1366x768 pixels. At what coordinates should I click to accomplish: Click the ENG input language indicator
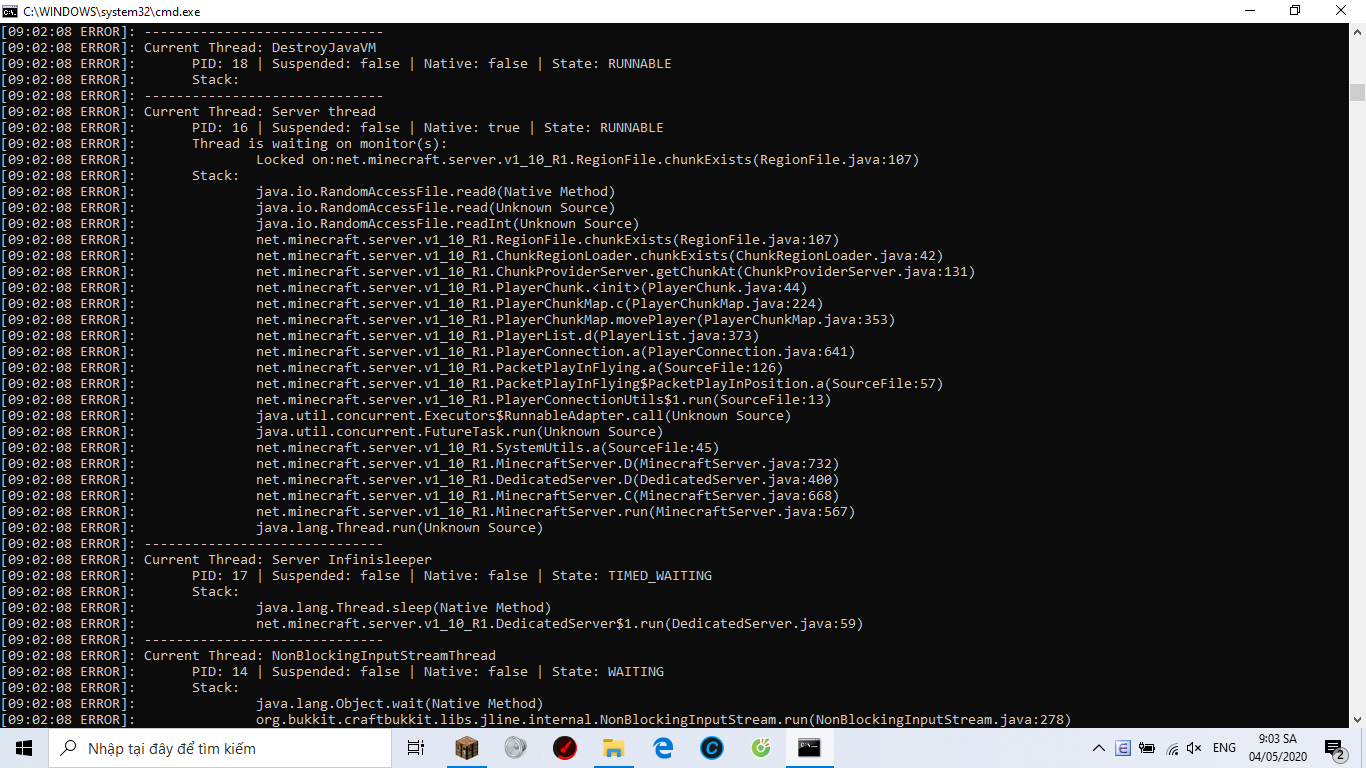1224,748
